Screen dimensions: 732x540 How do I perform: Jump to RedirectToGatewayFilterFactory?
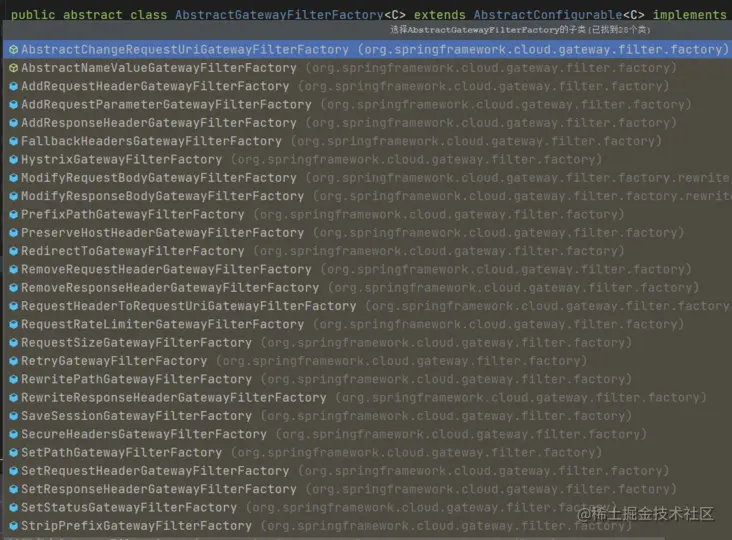pyautogui.click(x=367, y=251)
